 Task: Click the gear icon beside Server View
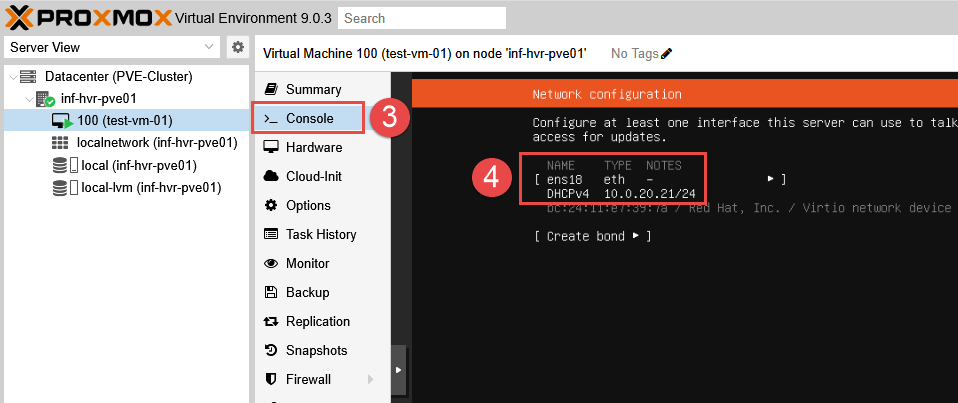point(237,47)
